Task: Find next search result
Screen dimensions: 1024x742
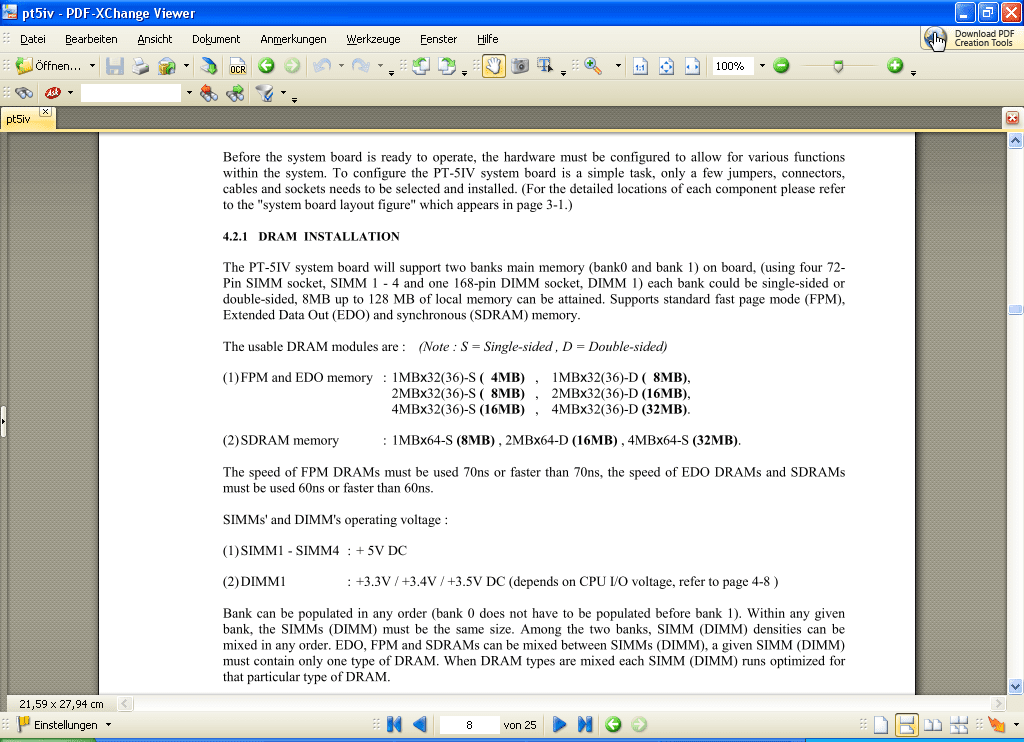Action: (235, 93)
